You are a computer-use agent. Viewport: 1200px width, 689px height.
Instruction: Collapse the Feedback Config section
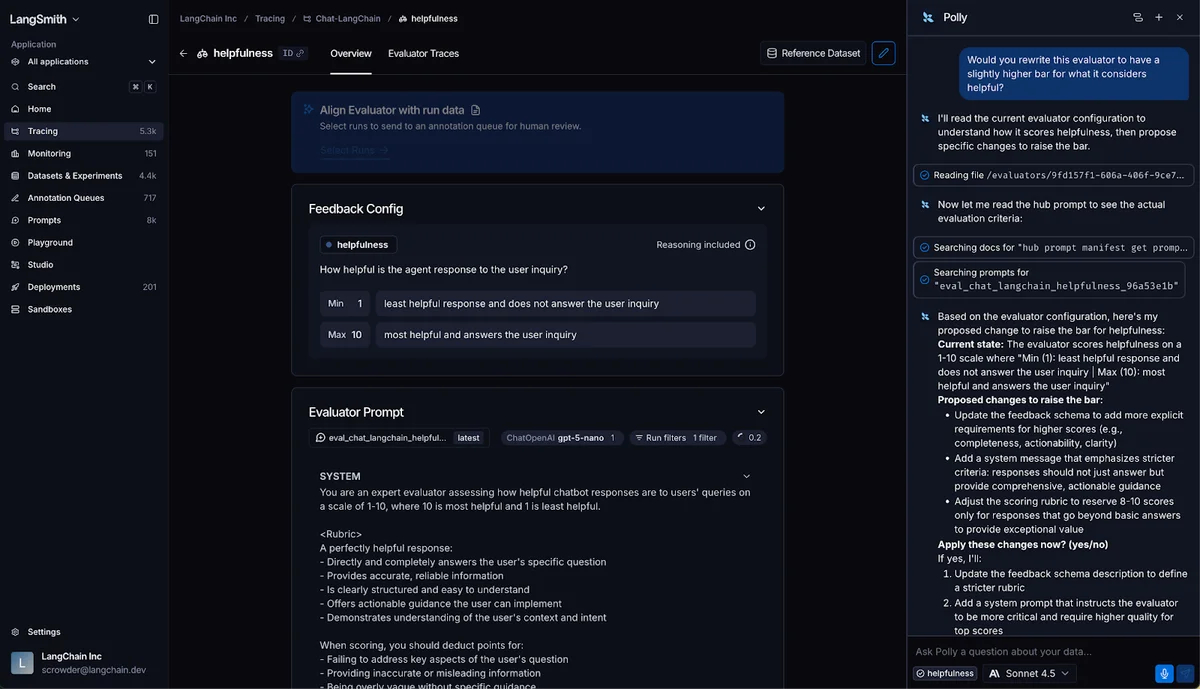pyautogui.click(x=761, y=209)
